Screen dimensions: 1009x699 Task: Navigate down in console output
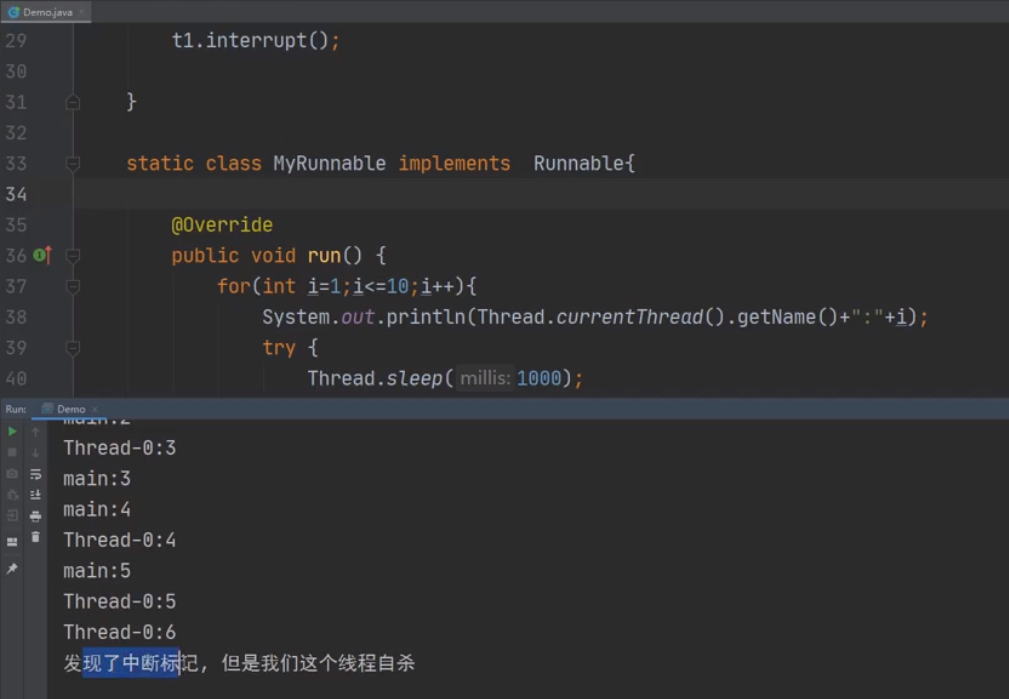point(36,452)
